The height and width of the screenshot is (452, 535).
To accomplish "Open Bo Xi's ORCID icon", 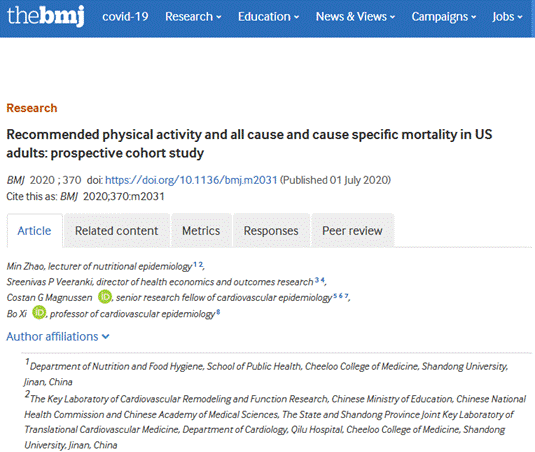I will [39, 312].
